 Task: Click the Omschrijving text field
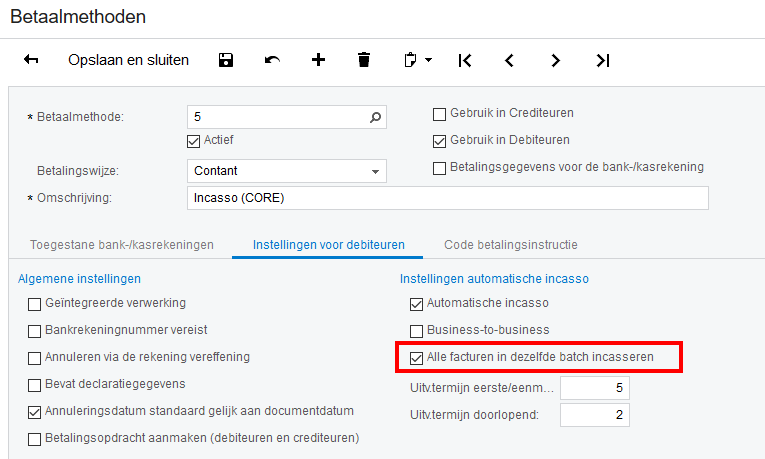coord(447,197)
